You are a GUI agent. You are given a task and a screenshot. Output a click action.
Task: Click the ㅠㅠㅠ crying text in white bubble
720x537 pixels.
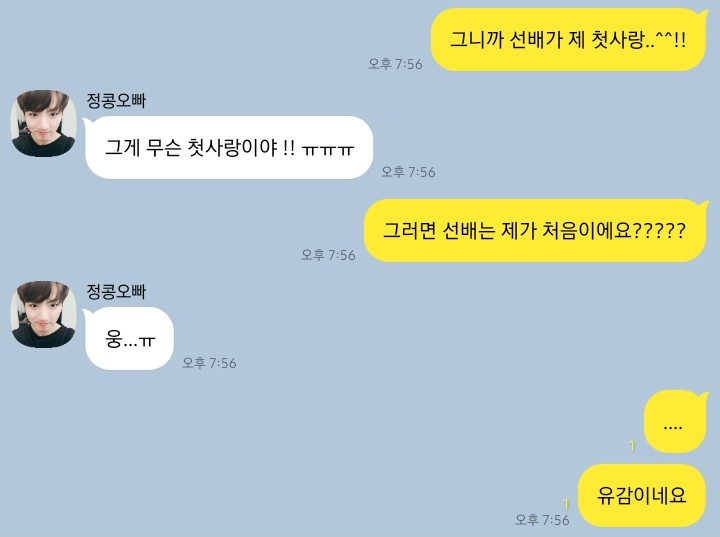coord(328,149)
